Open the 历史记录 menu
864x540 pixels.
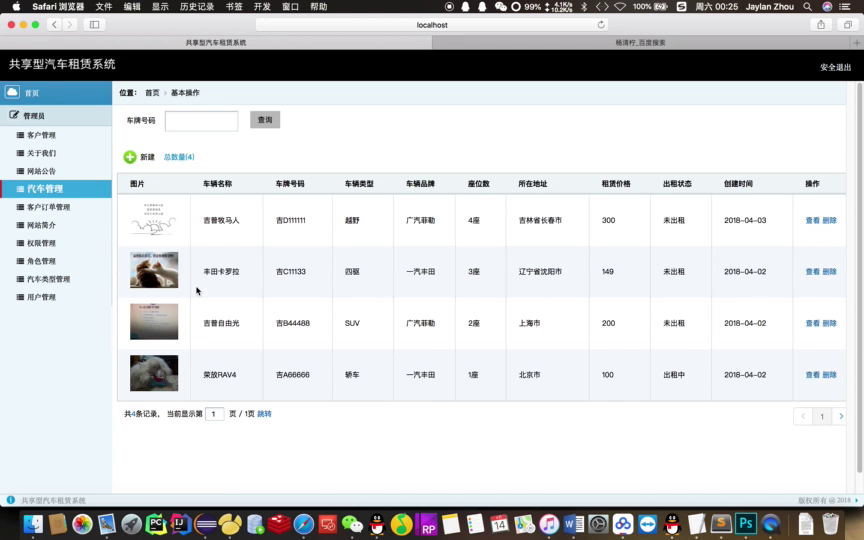point(197,7)
